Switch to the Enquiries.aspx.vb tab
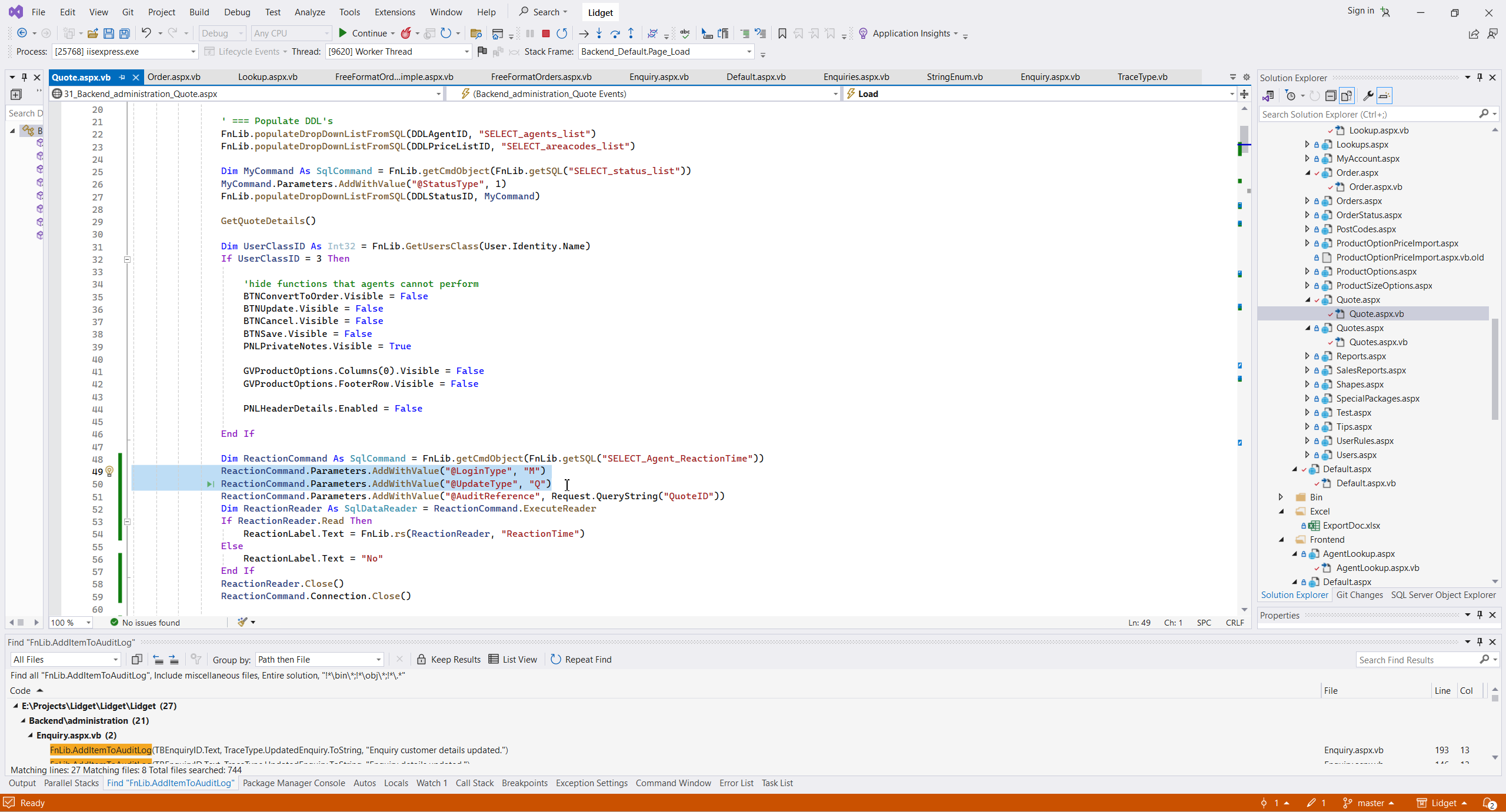Image resolution: width=1506 pixels, height=812 pixels. pyautogui.click(x=856, y=77)
